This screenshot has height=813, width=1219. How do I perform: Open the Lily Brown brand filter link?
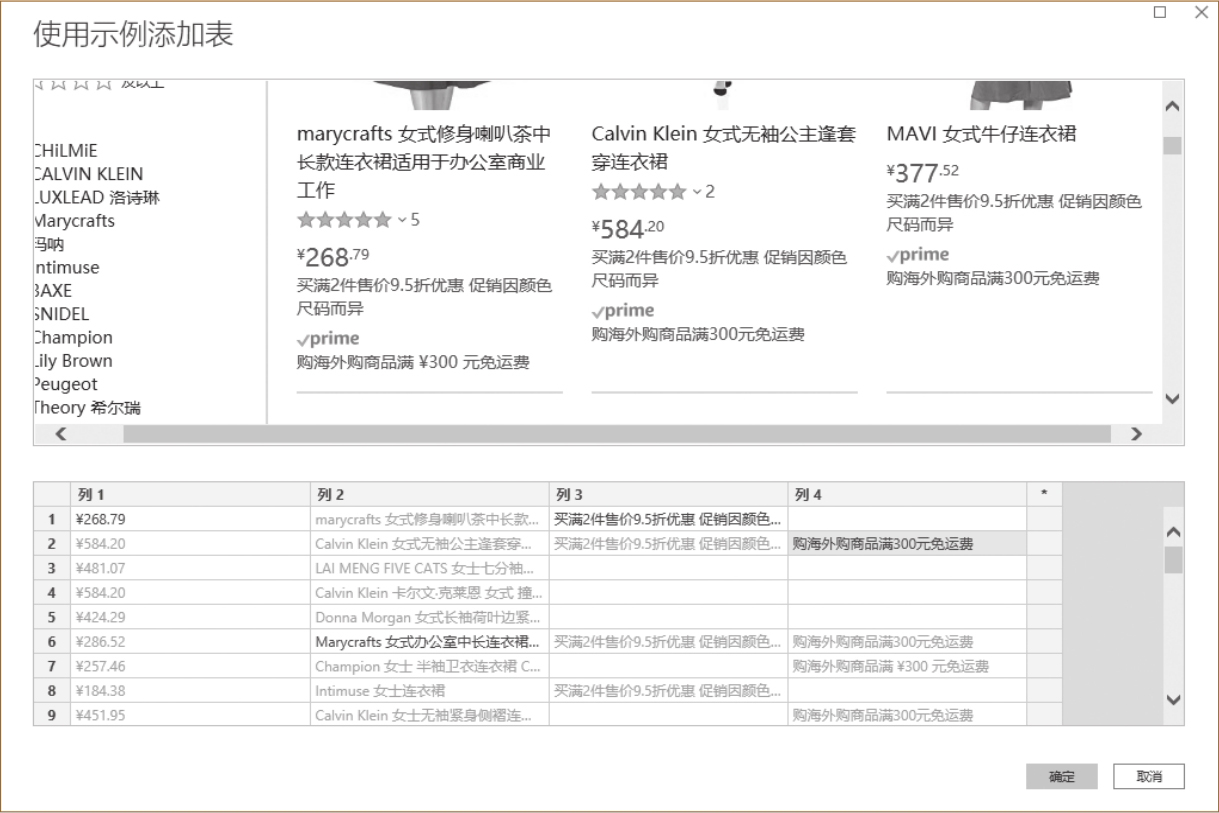tap(73, 361)
